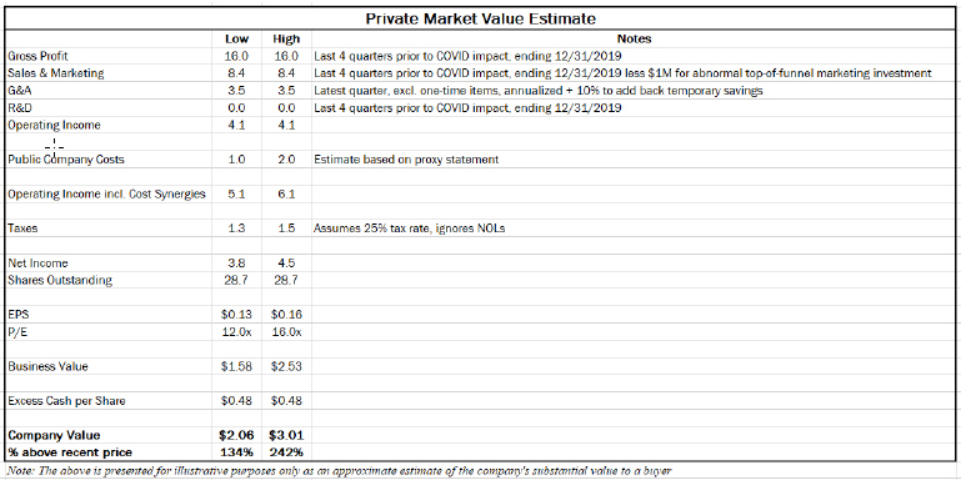The image size is (962, 485).
Task: Click the $2.53 Business Value cell
Action: point(286,367)
